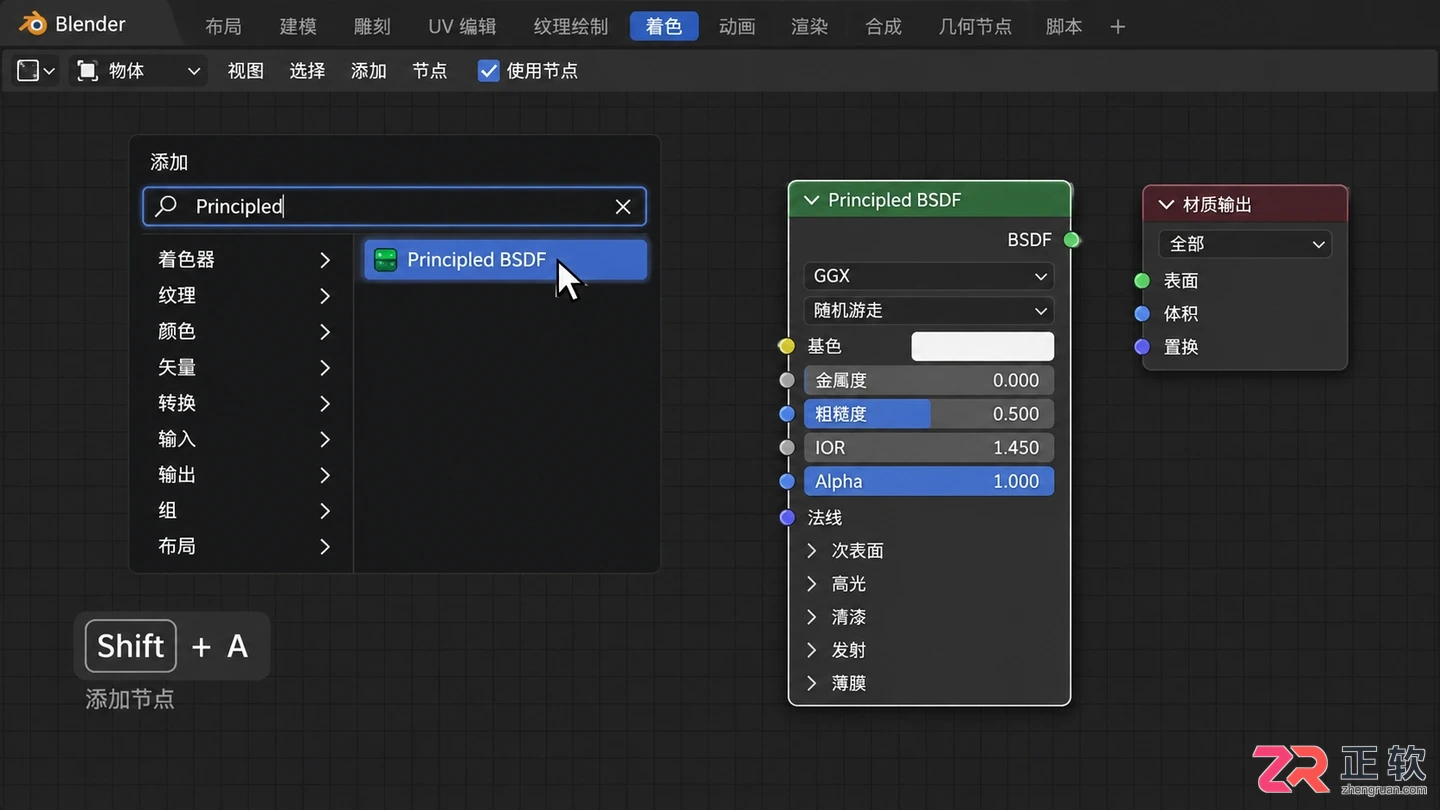The width and height of the screenshot is (1440, 810).
Task: Click the blue 粗糙度 input socket
Action: tap(787, 414)
